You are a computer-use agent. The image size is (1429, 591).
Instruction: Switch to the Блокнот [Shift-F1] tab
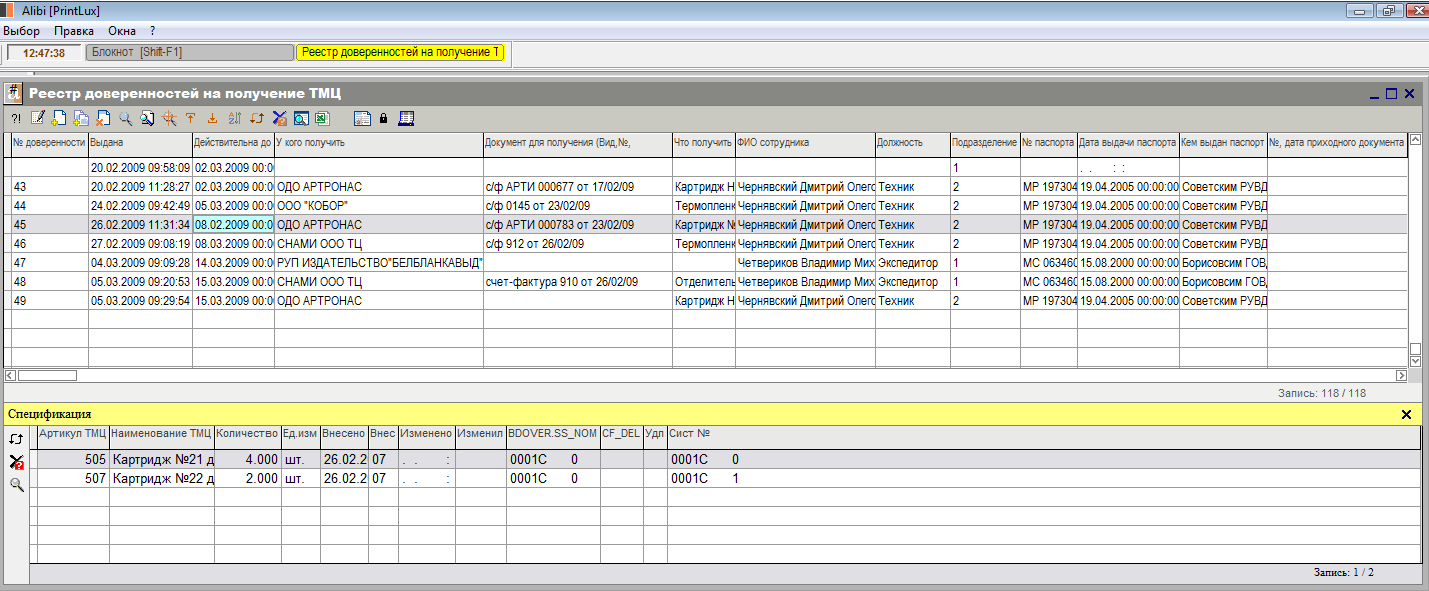(x=188, y=52)
